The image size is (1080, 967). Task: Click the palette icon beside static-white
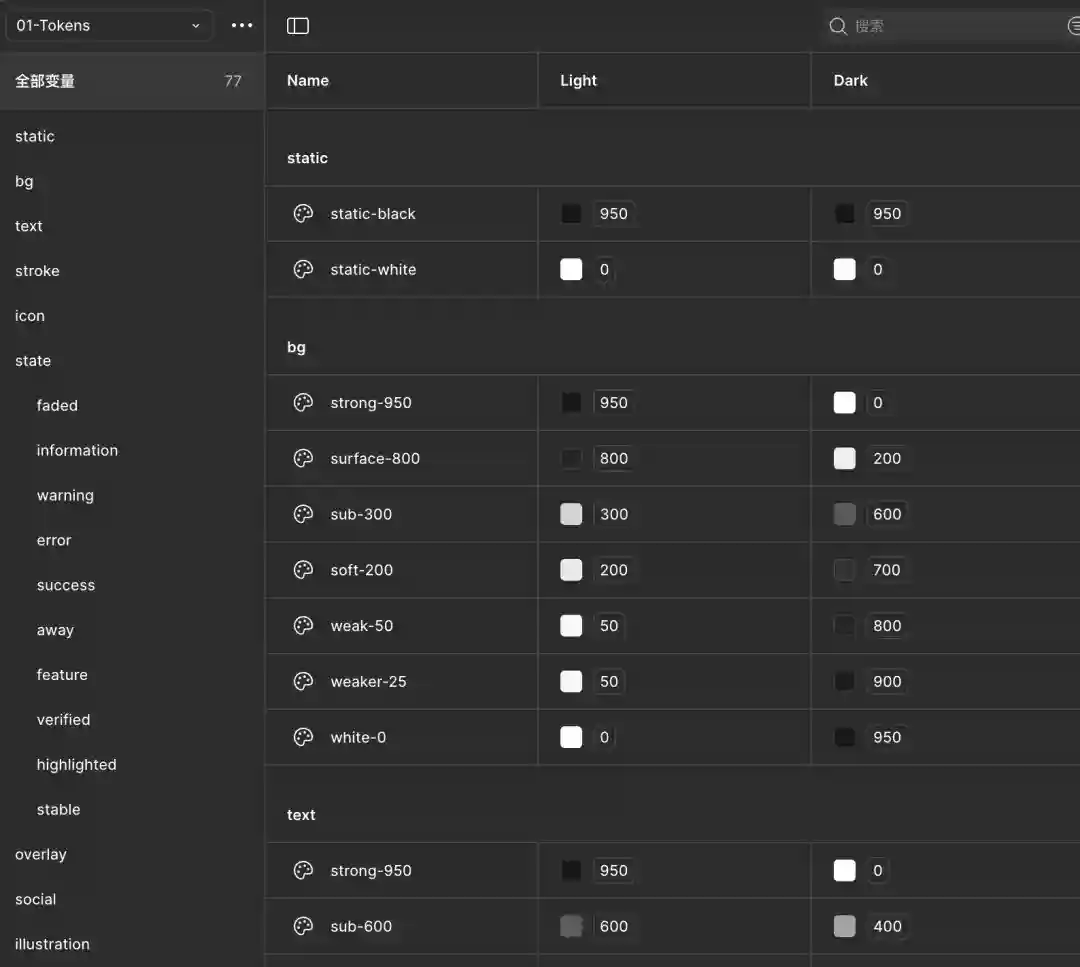click(303, 269)
